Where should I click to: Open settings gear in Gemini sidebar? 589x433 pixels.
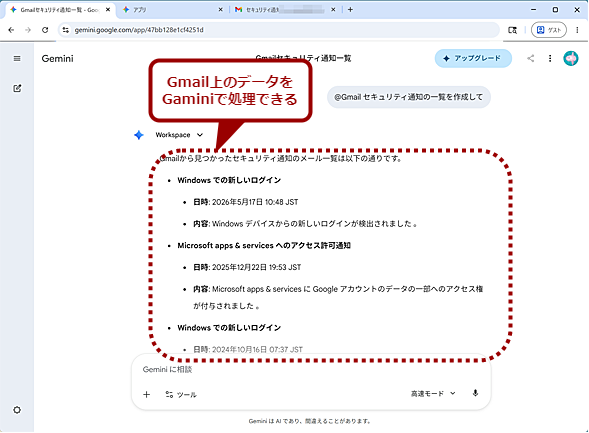(x=17, y=410)
